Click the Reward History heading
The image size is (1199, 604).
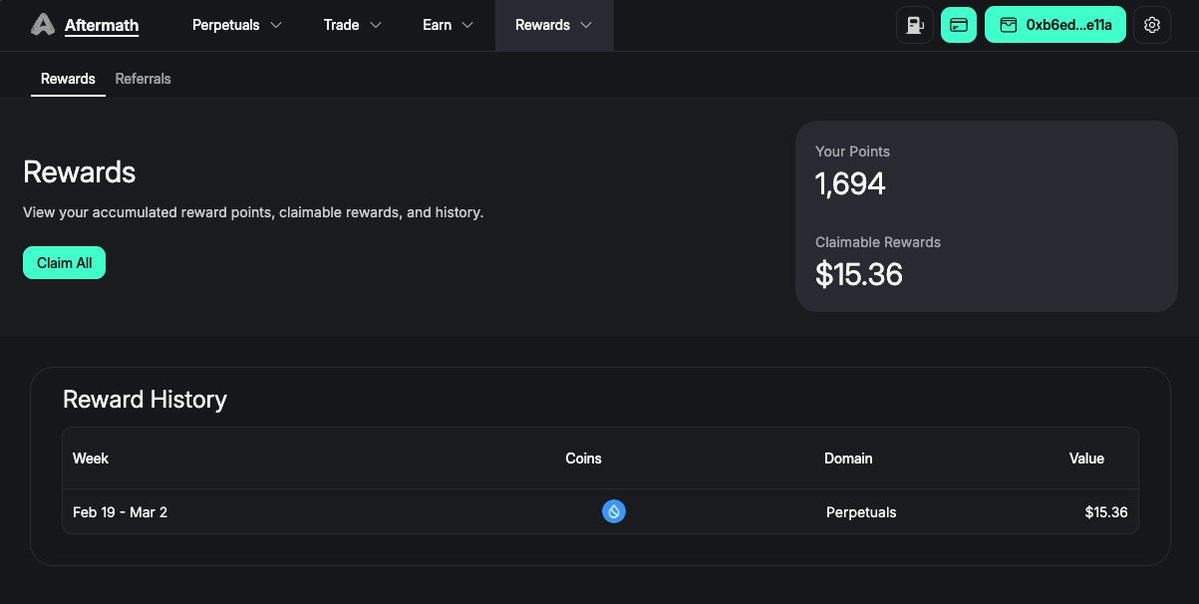(145, 399)
